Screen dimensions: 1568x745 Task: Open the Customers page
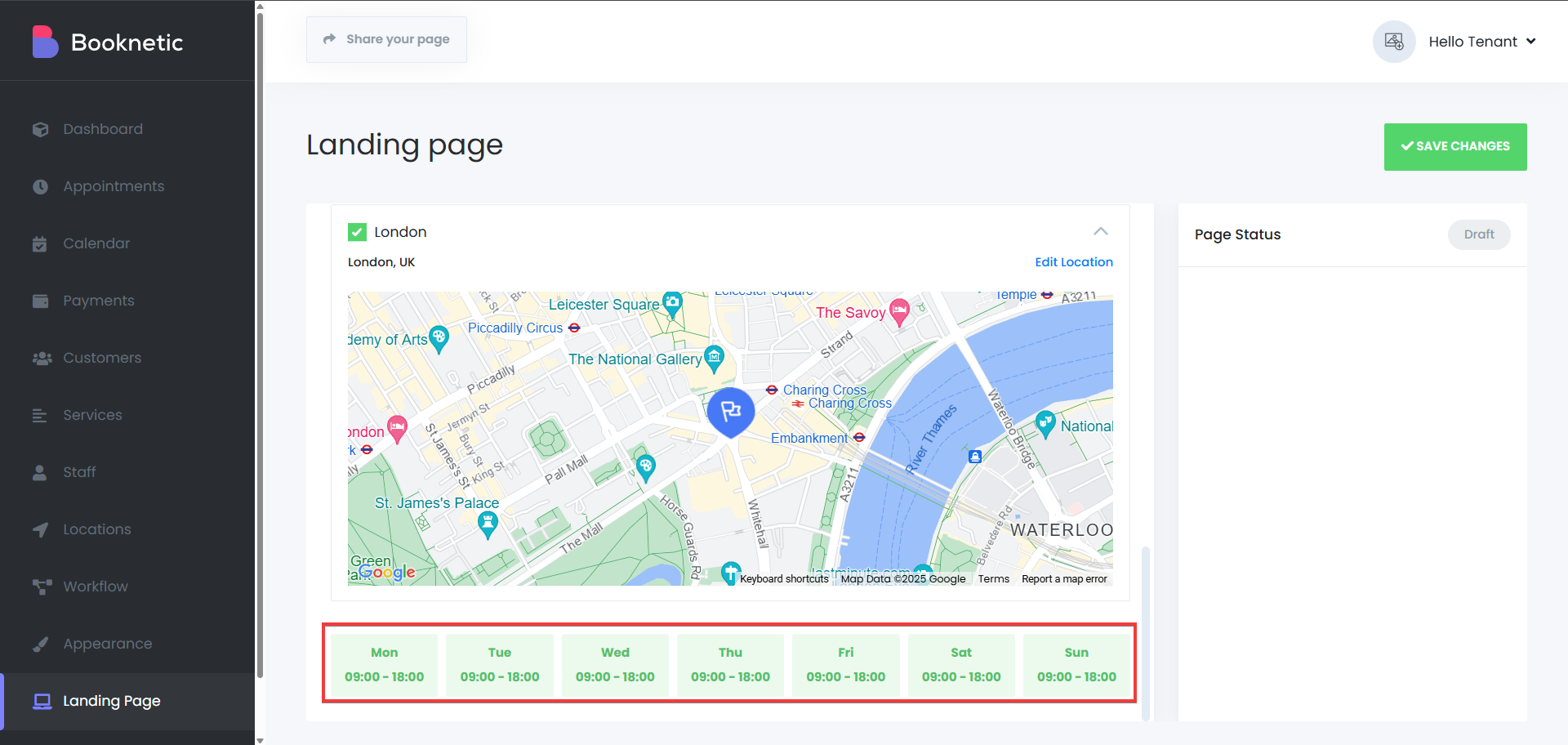tap(128, 358)
